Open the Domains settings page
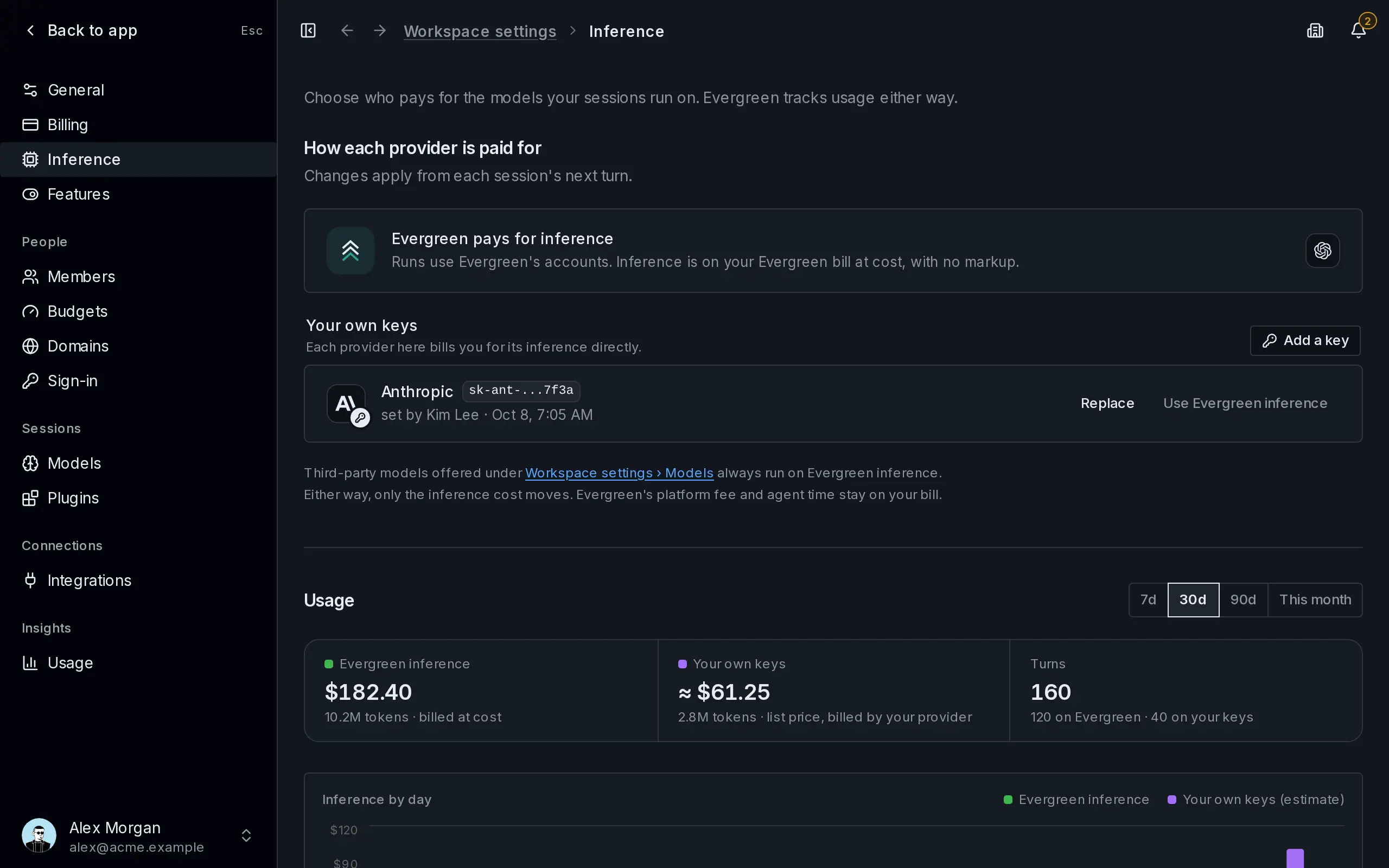Screen dimensions: 1389x868 tap(138, 346)
